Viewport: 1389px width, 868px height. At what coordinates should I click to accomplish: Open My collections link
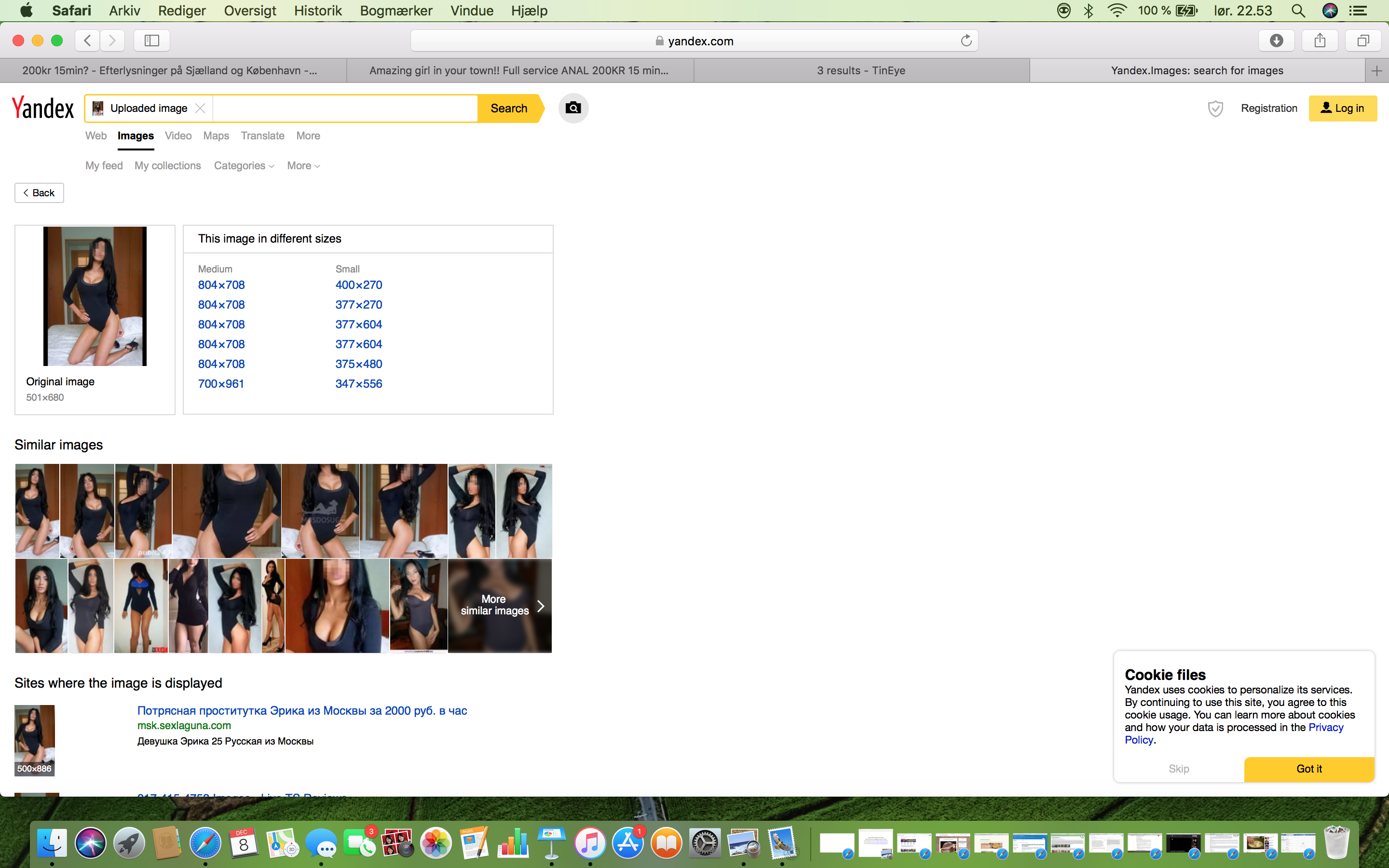click(x=168, y=165)
